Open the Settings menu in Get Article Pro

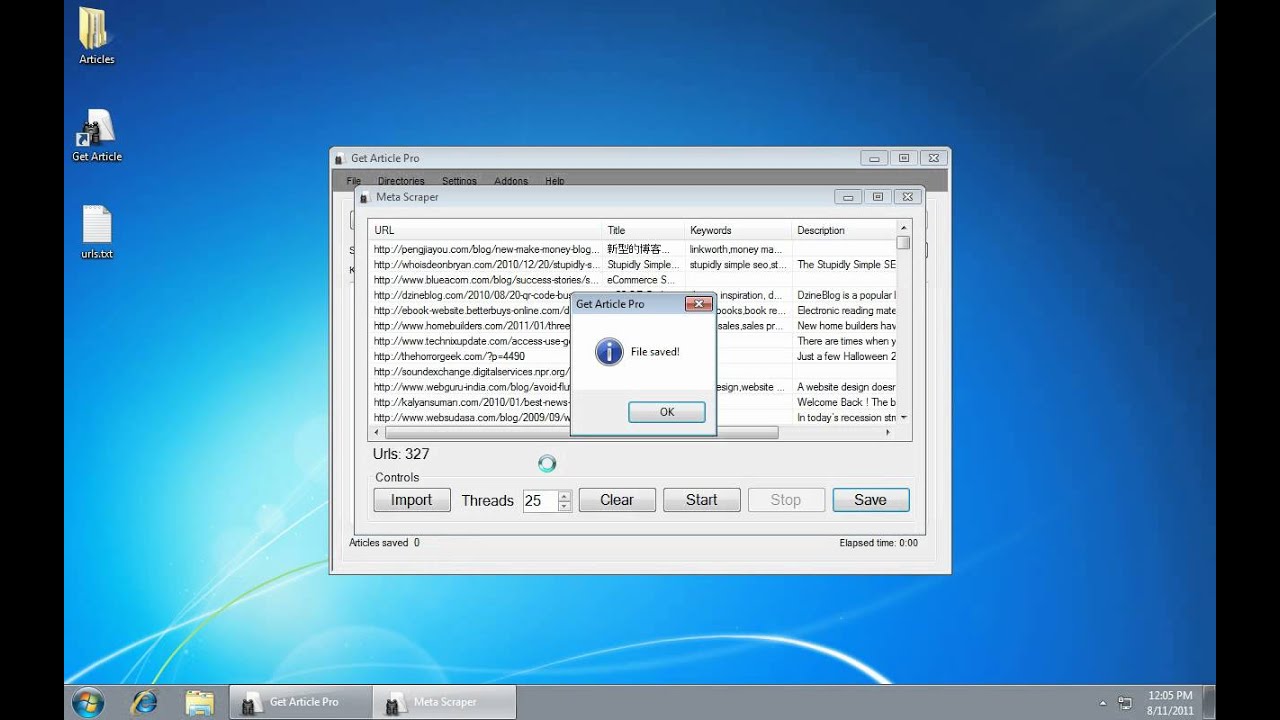(459, 181)
